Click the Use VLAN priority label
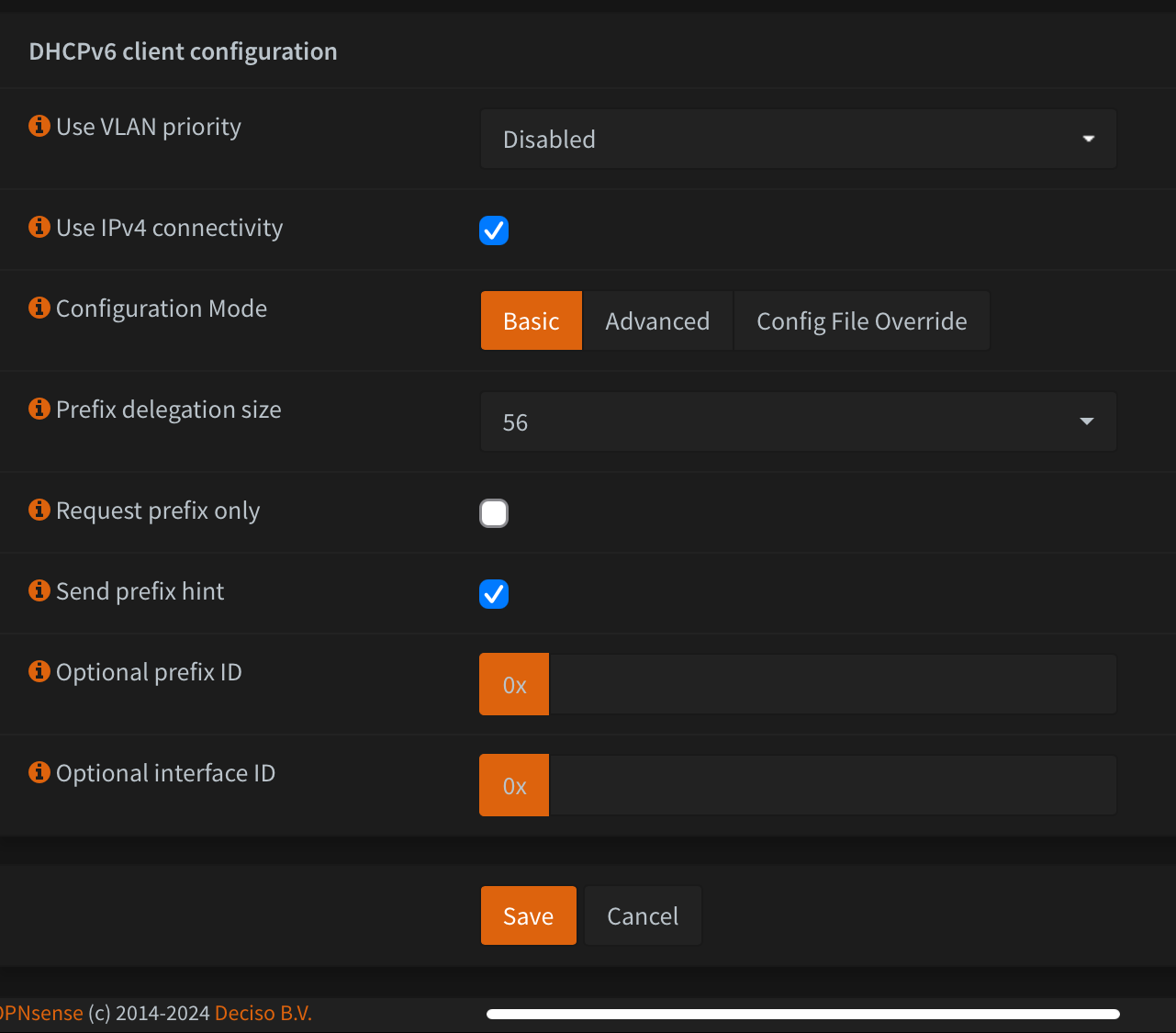Screen dimensions: 1176x1033 (149, 127)
